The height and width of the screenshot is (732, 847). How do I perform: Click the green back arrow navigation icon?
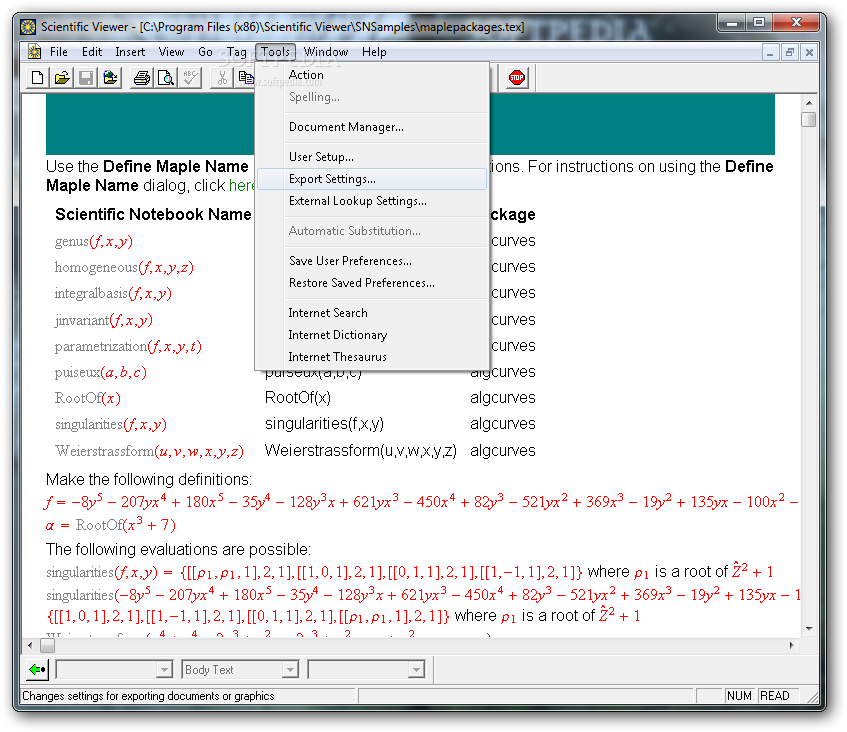(x=37, y=670)
